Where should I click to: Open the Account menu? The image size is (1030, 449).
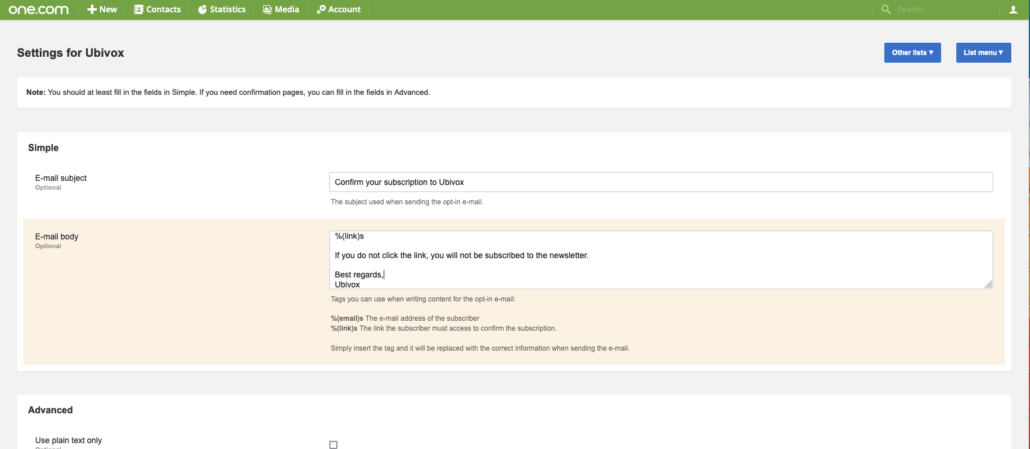pyautogui.click(x=338, y=10)
